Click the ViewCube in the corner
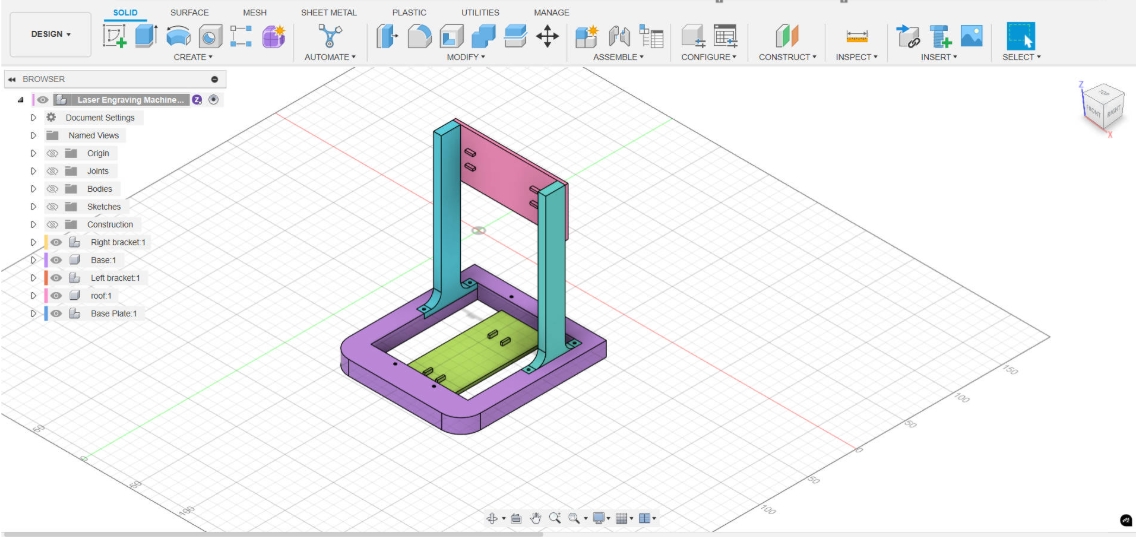This screenshot has width=1136, height=537. point(1102,107)
